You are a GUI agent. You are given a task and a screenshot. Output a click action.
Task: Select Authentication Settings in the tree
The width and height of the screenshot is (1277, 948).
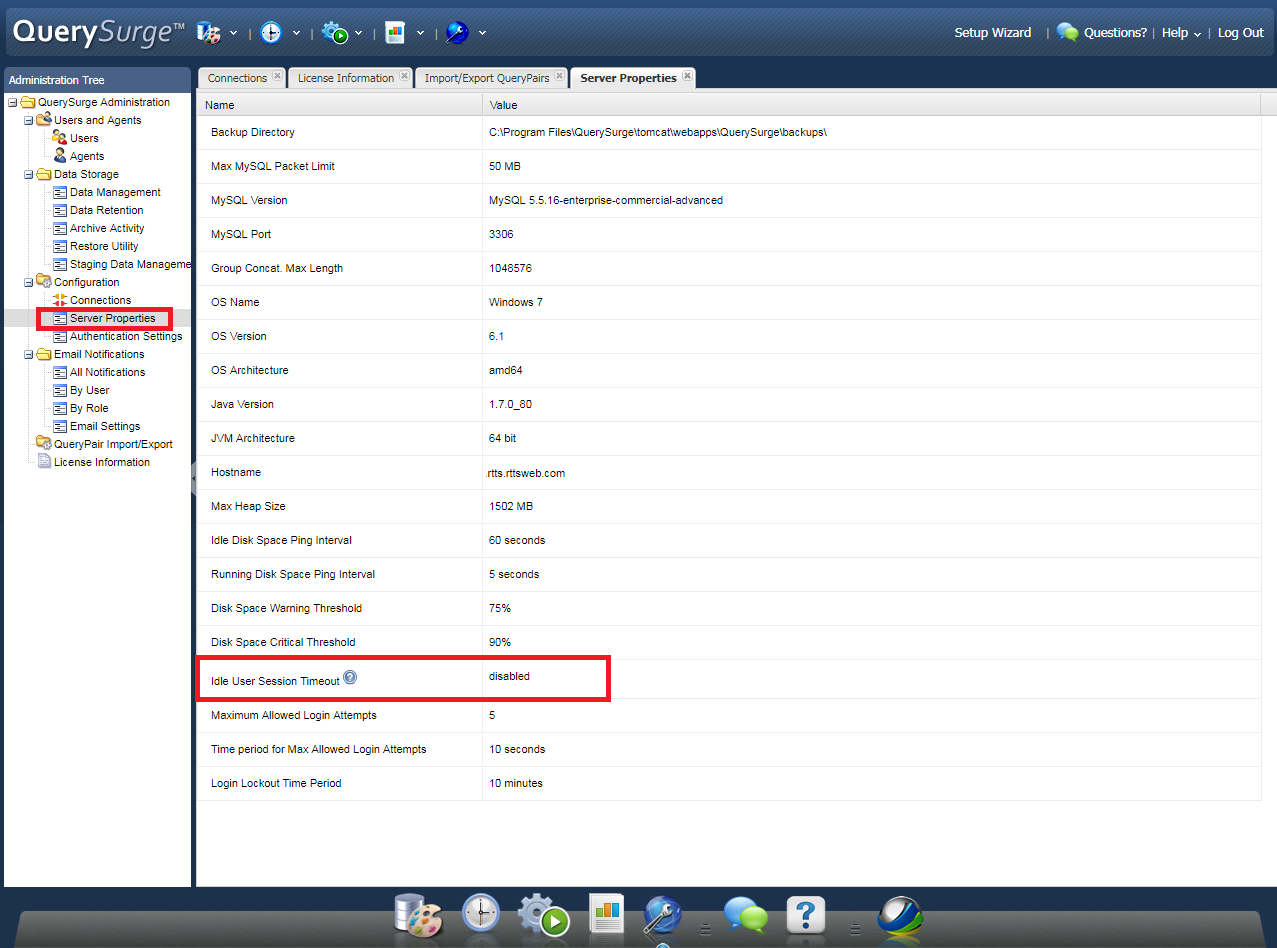126,337
